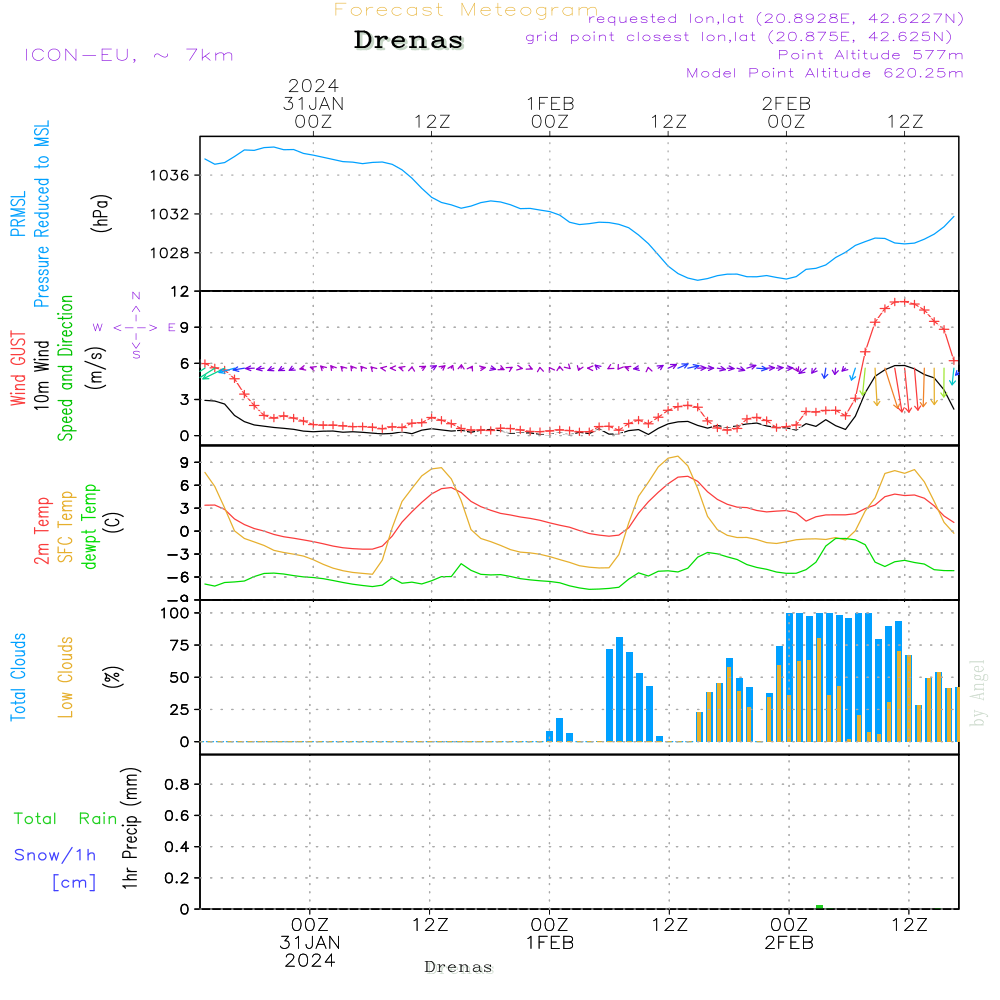Click the small green rain bar after 2FEB 00Z
The height and width of the screenshot is (1000, 1000).
[x=820, y=906]
